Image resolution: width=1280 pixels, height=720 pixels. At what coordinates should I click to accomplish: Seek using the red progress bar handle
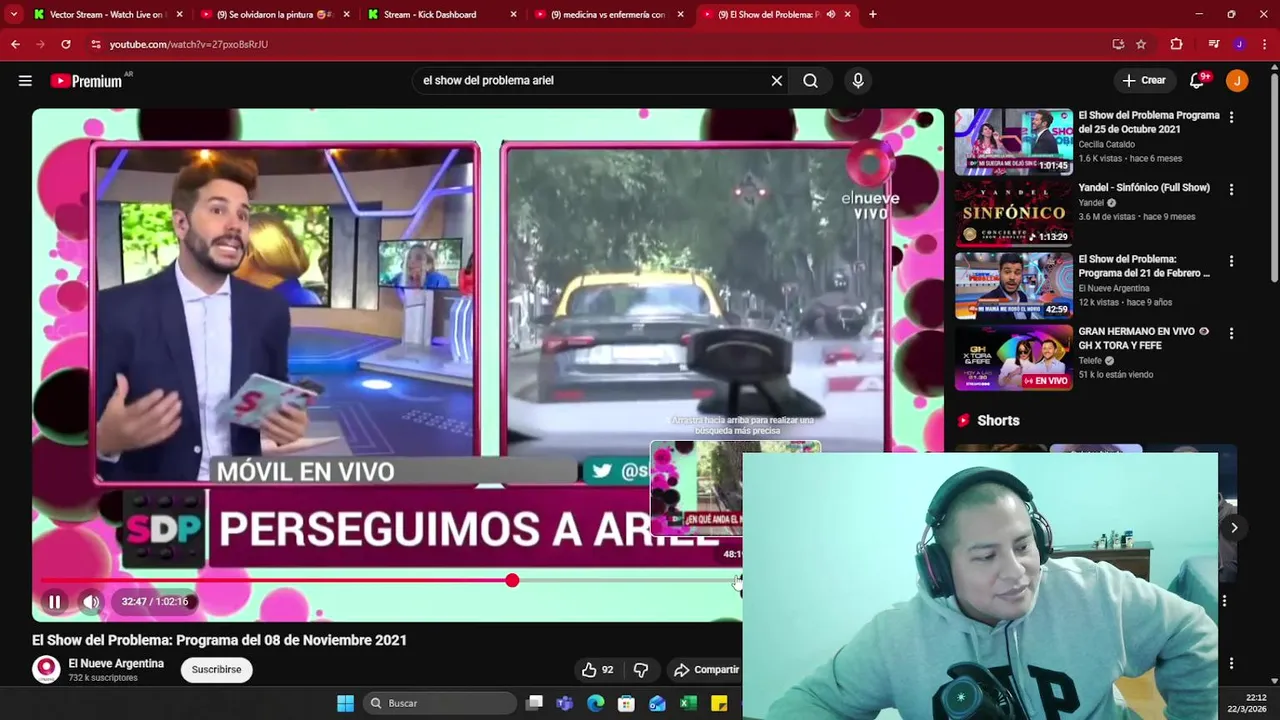(512, 580)
